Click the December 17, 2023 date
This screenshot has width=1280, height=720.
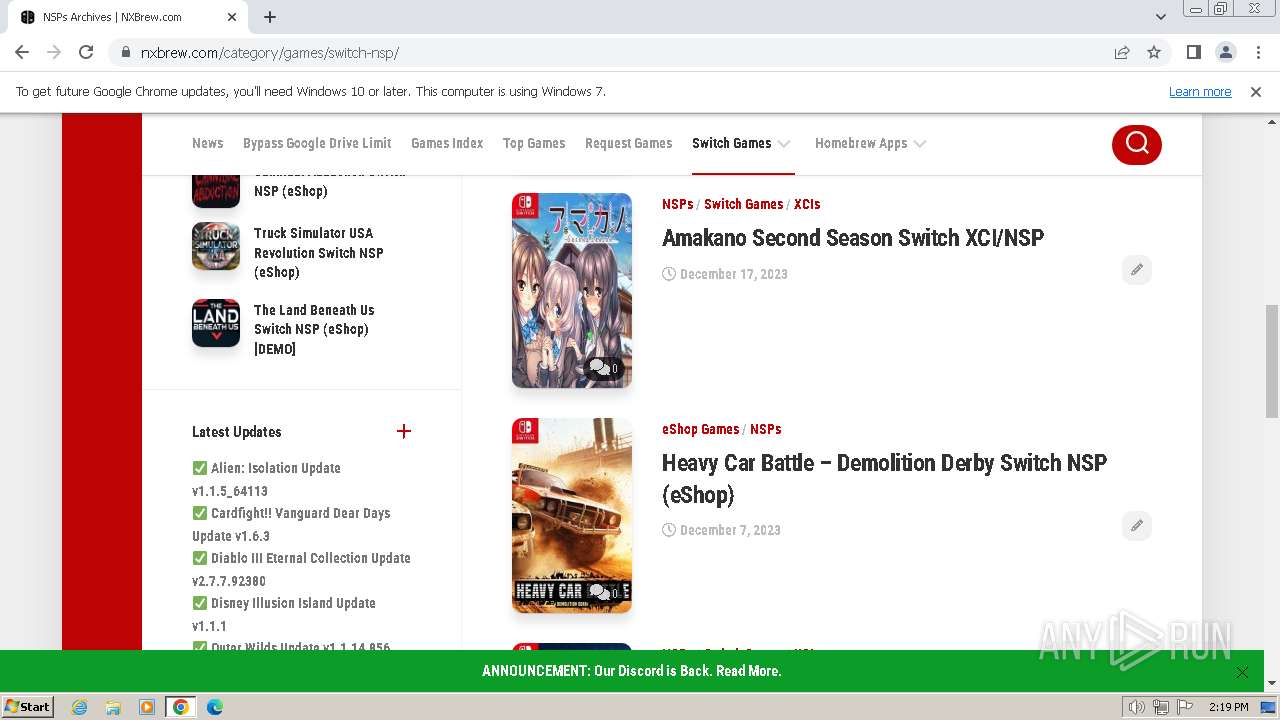733,274
